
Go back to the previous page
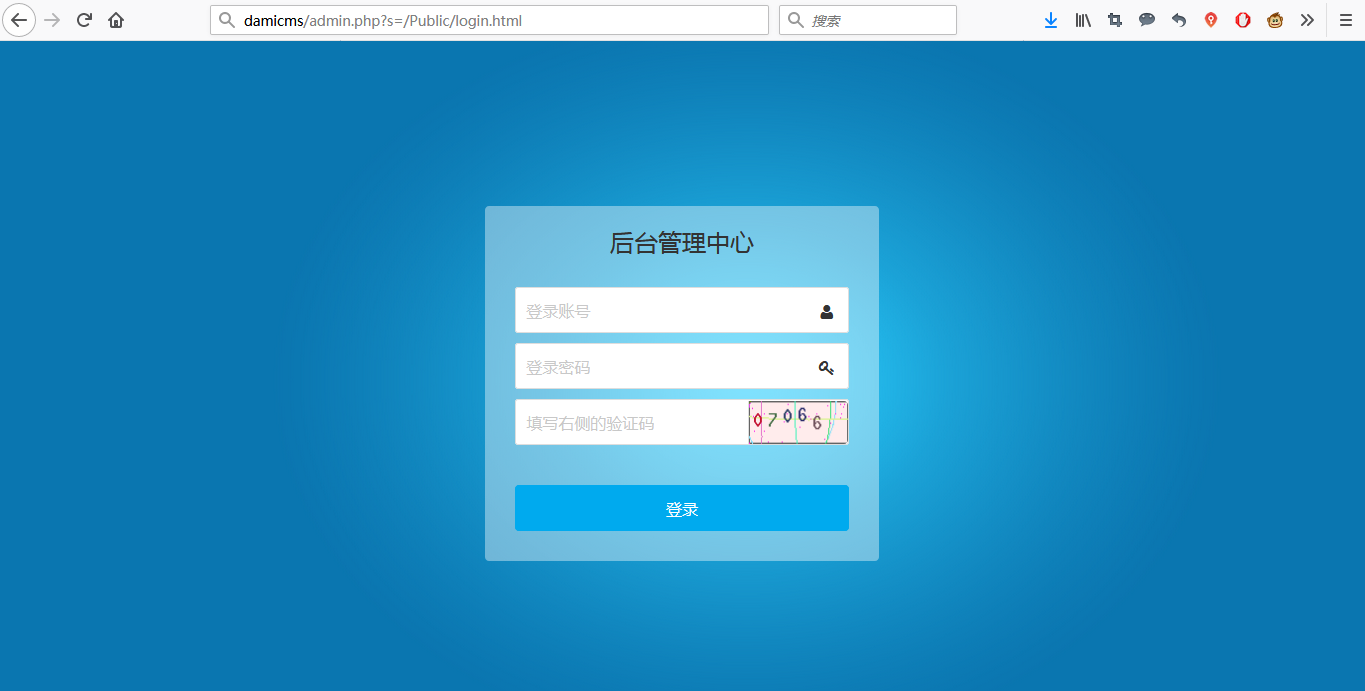tap(19, 20)
